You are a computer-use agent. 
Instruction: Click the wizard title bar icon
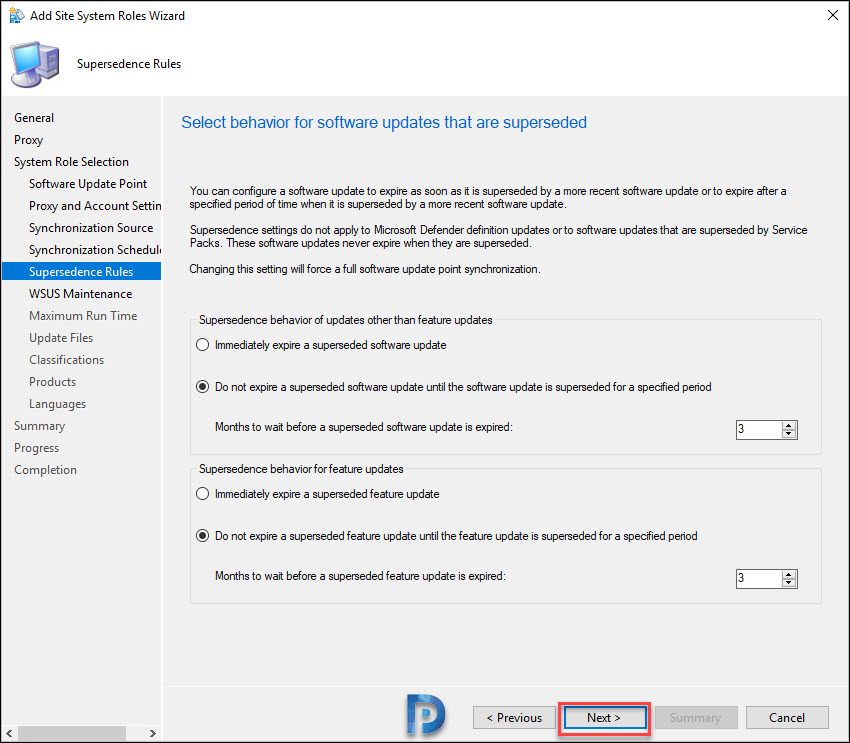(x=17, y=16)
